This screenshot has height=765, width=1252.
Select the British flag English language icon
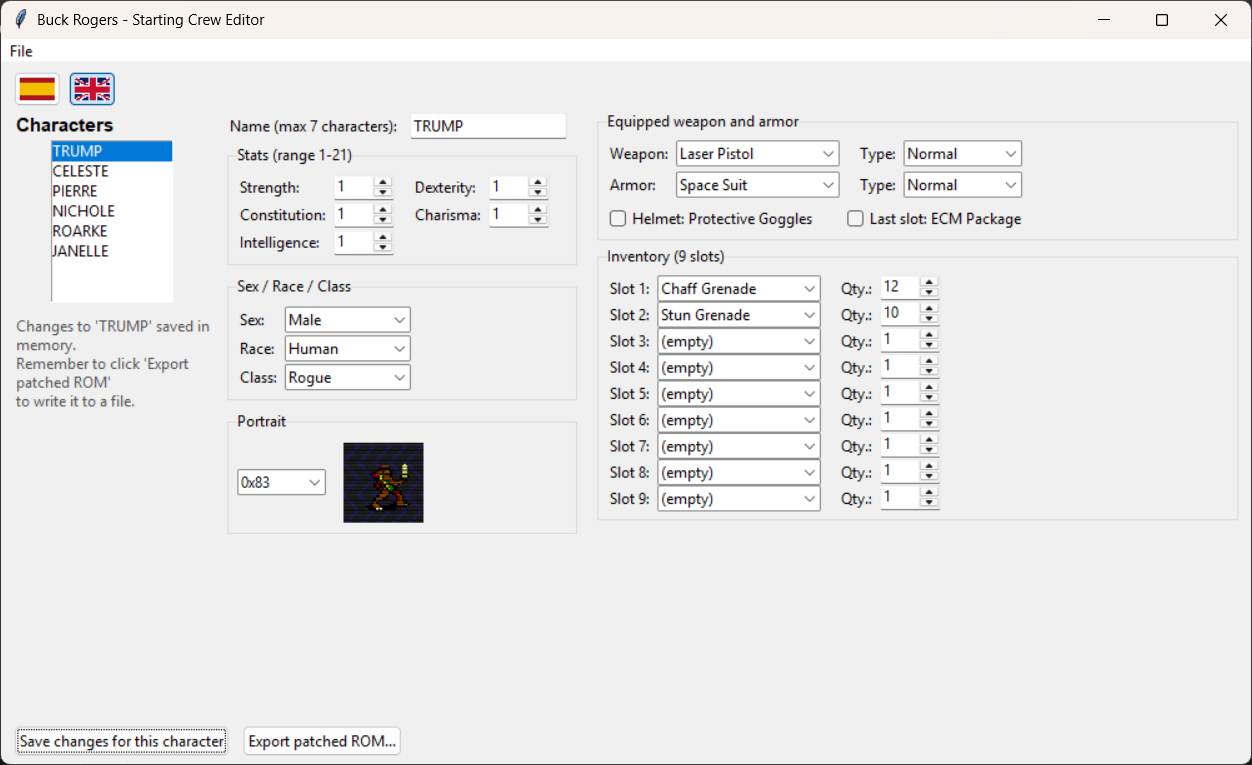(x=92, y=89)
